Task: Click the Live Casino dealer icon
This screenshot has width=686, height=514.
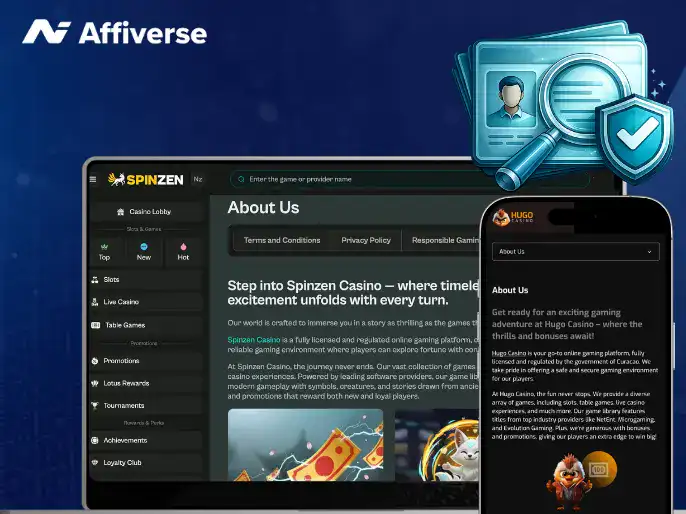Action: point(94,302)
